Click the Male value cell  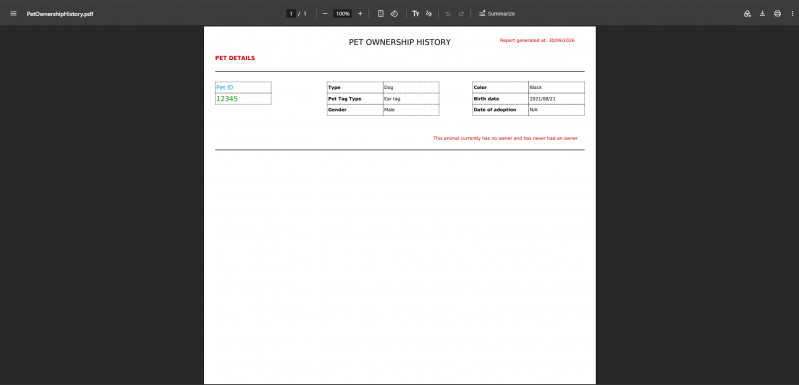pos(411,110)
